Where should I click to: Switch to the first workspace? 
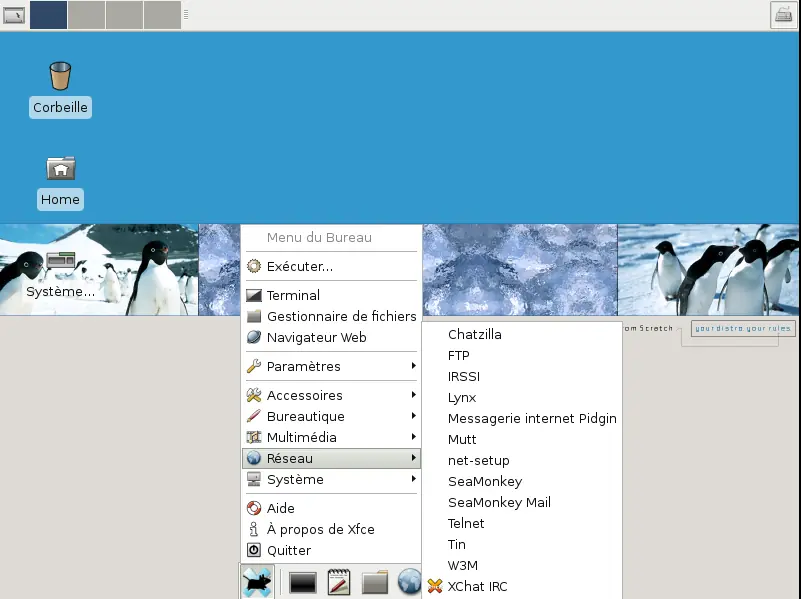point(49,15)
